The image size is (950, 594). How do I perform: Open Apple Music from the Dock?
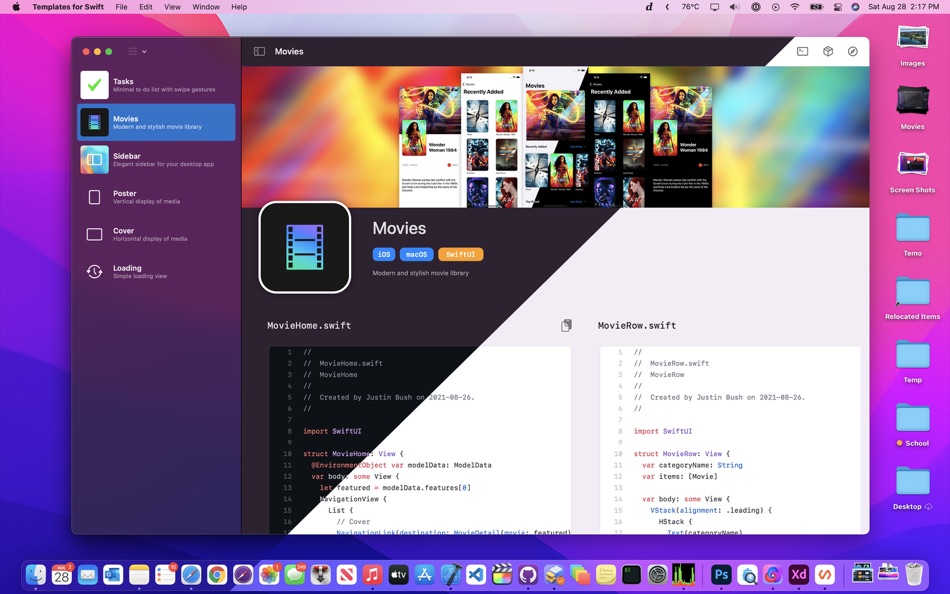(x=372, y=574)
